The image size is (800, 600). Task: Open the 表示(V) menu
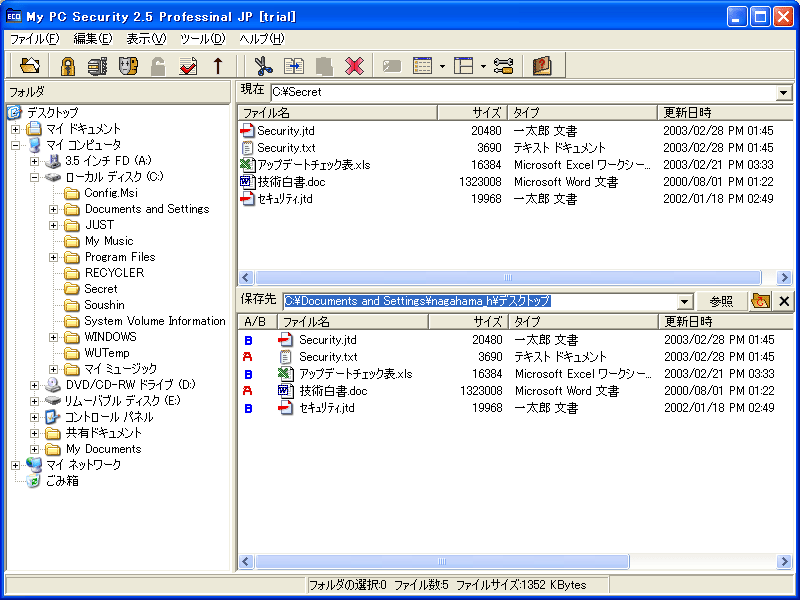[146, 39]
